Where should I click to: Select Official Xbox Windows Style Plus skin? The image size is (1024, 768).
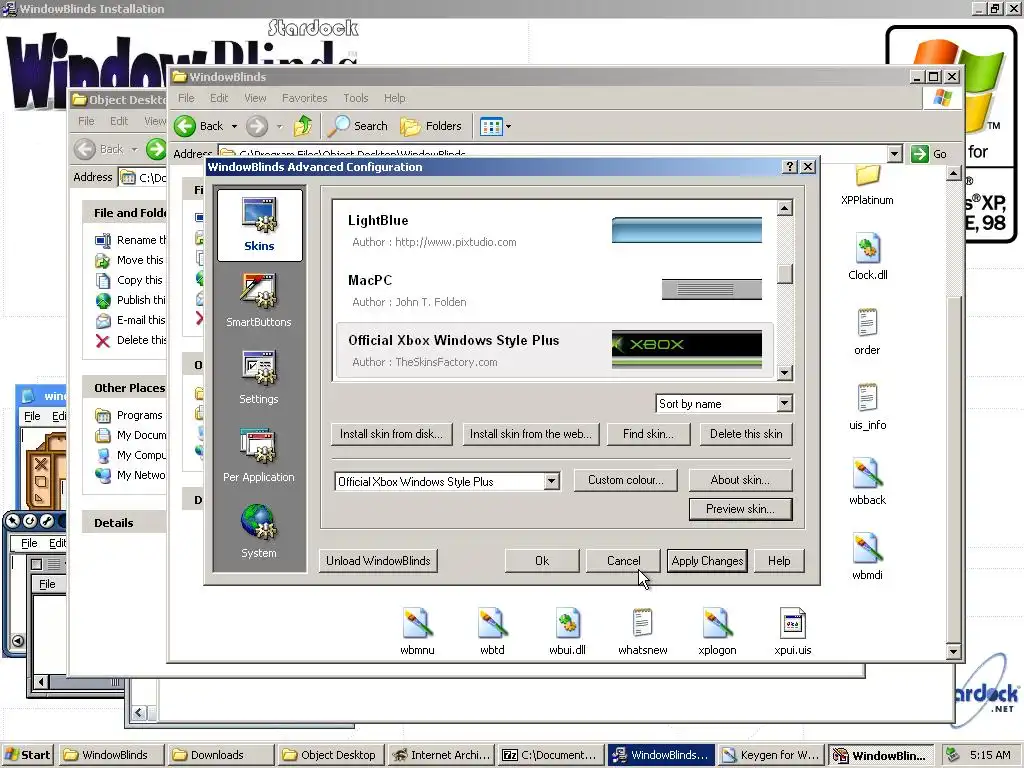(x=555, y=351)
